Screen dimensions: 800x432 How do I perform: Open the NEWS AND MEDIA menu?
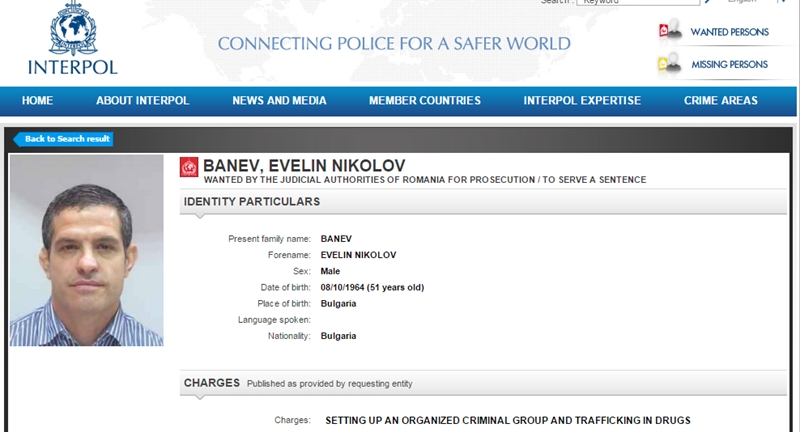click(x=279, y=100)
